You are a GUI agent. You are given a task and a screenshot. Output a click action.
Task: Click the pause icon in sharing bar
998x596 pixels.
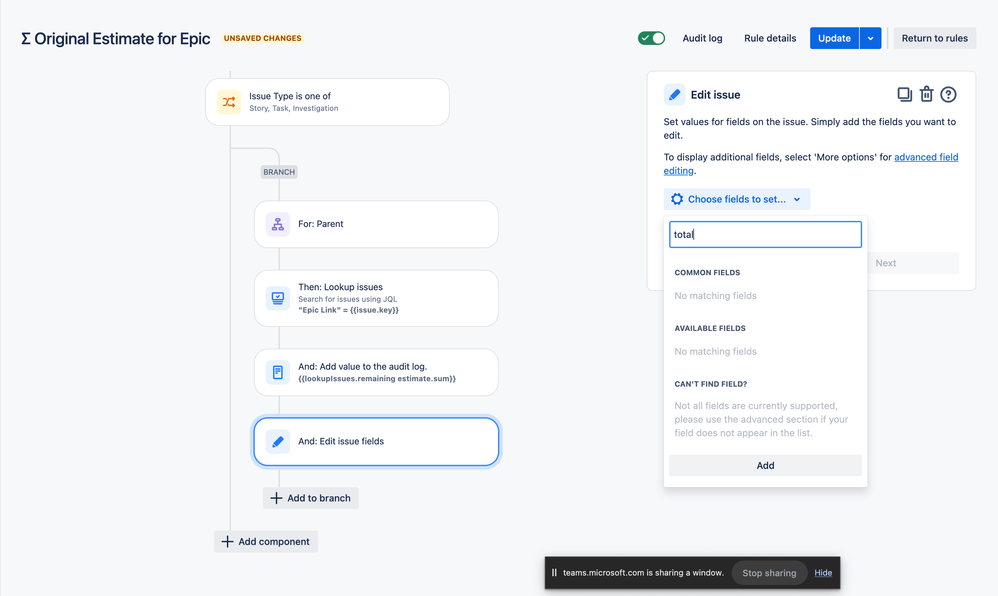point(554,572)
